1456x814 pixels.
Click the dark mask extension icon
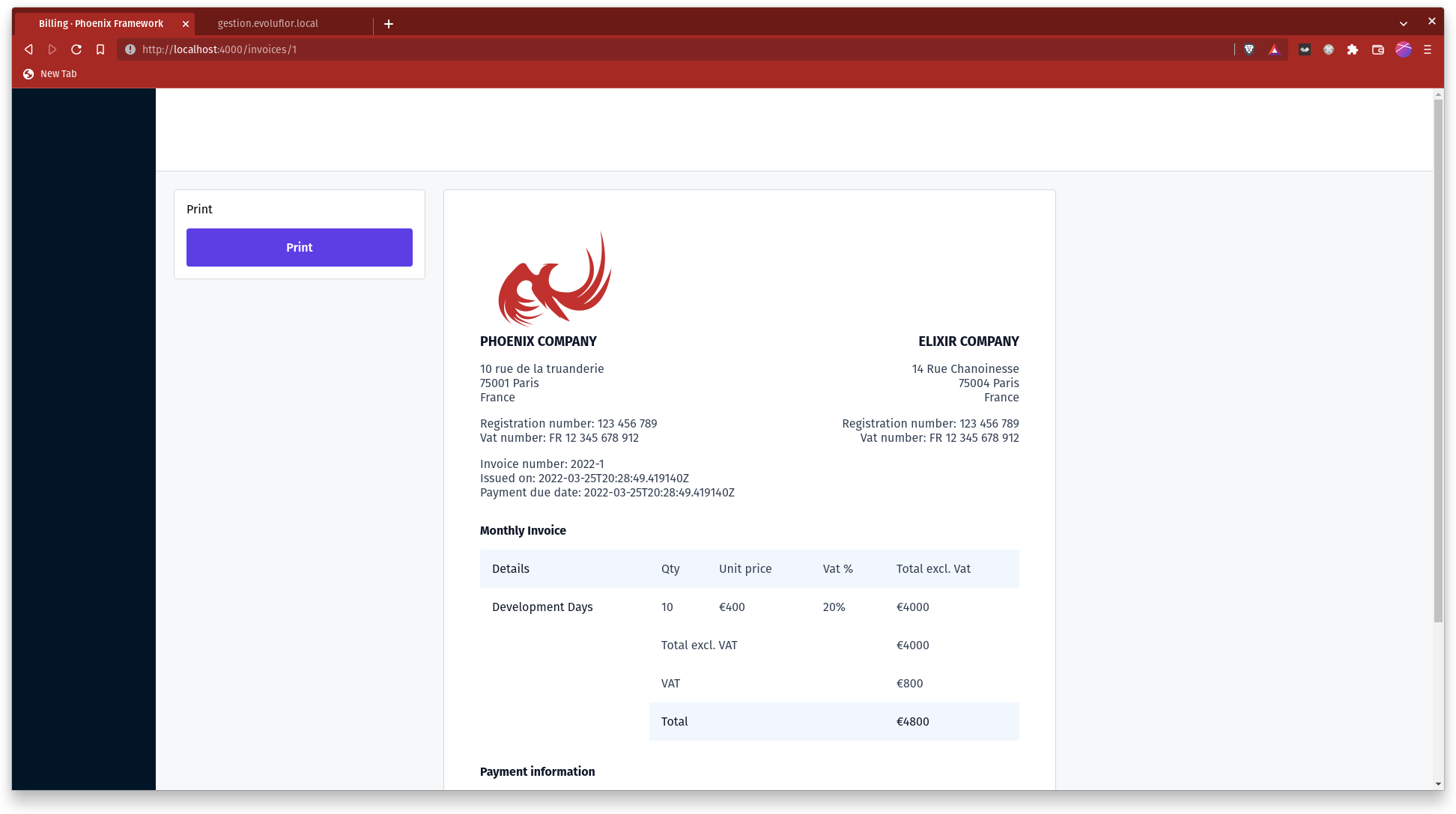[x=1305, y=49]
